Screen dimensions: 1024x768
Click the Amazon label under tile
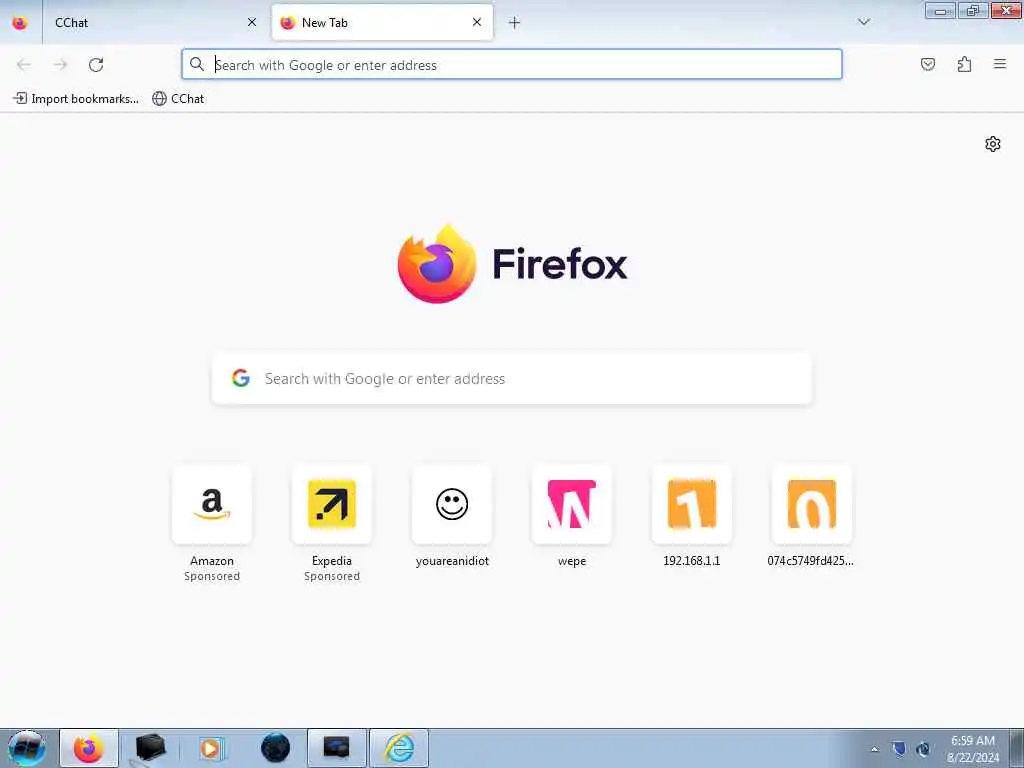[212, 561]
